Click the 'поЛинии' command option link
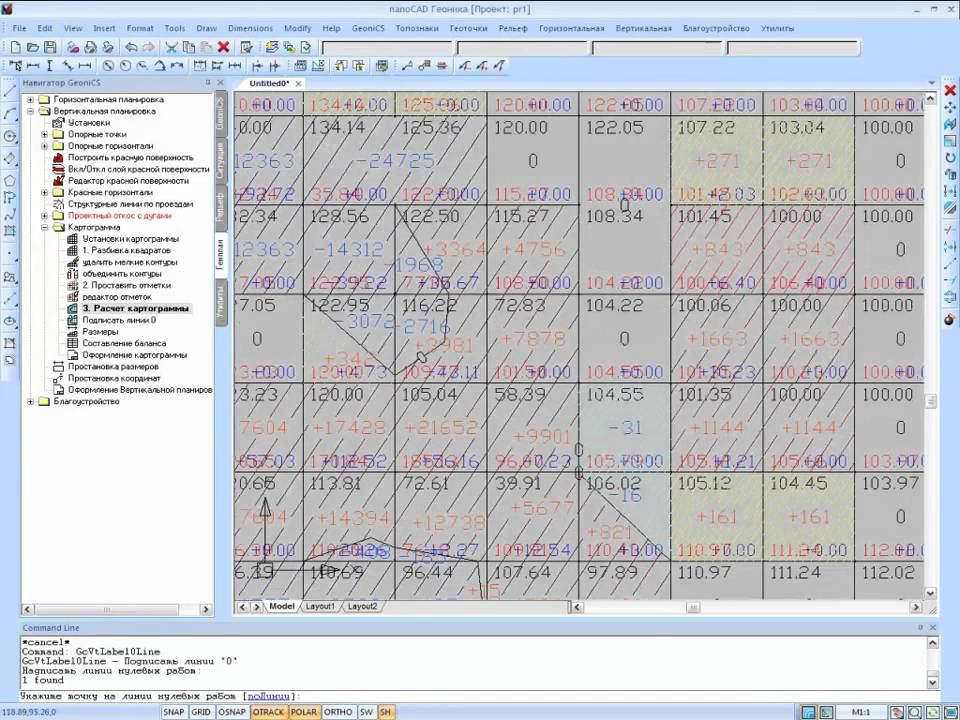 point(269,696)
